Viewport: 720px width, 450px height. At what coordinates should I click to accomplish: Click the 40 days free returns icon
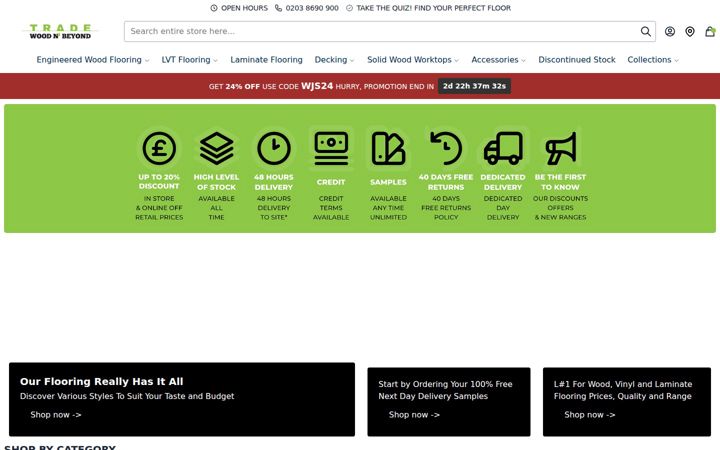(x=445, y=148)
